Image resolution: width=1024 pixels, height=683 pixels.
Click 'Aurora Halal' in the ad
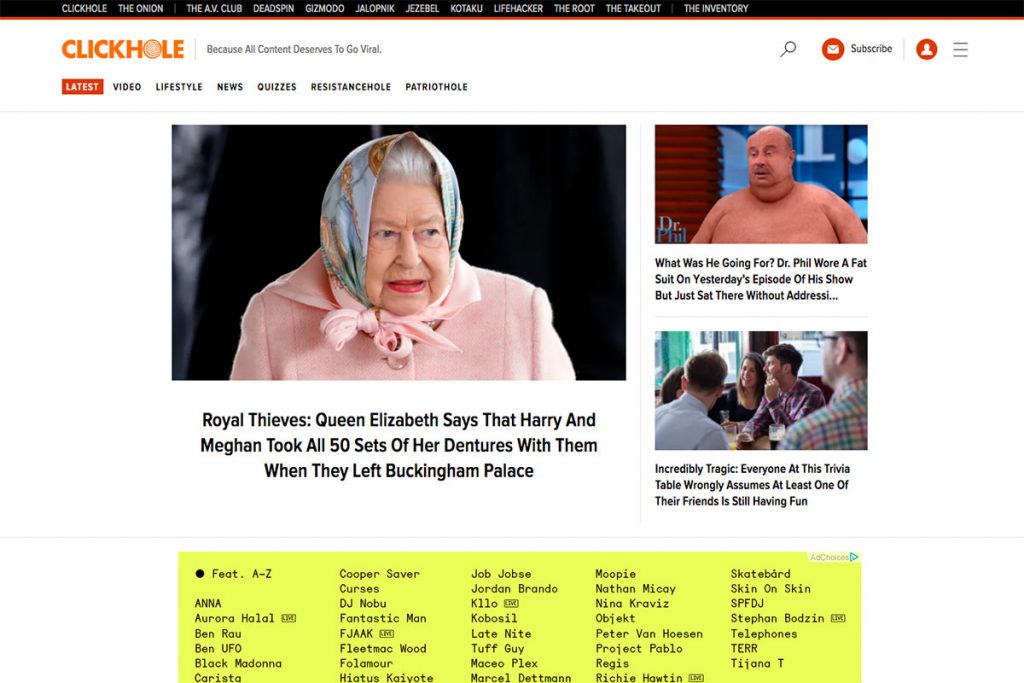(234, 618)
